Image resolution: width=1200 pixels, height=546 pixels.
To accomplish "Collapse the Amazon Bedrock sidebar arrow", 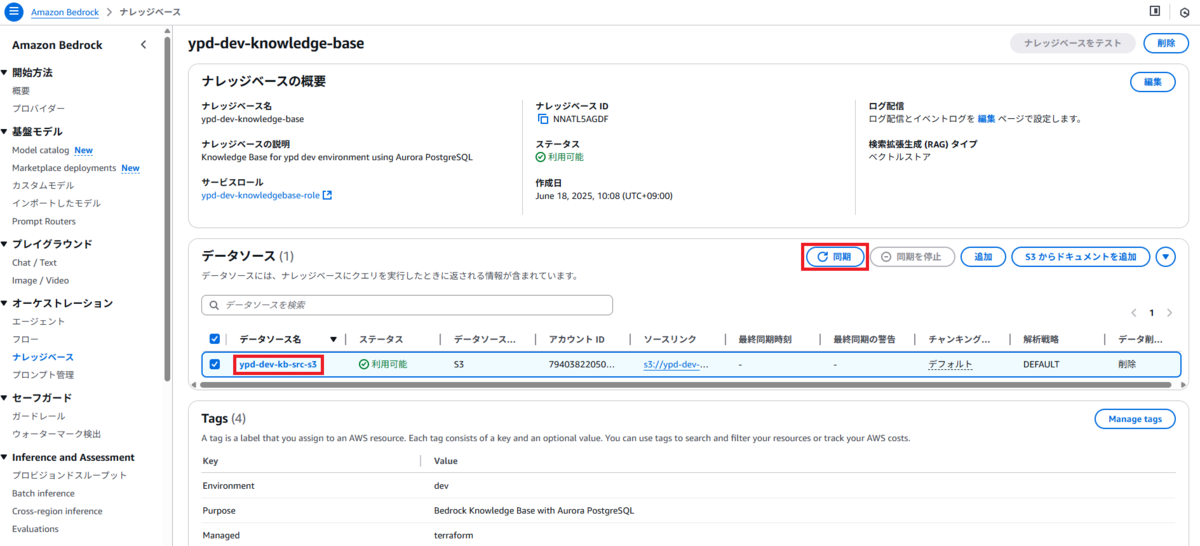I will pyautogui.click(x=143, y=44).
